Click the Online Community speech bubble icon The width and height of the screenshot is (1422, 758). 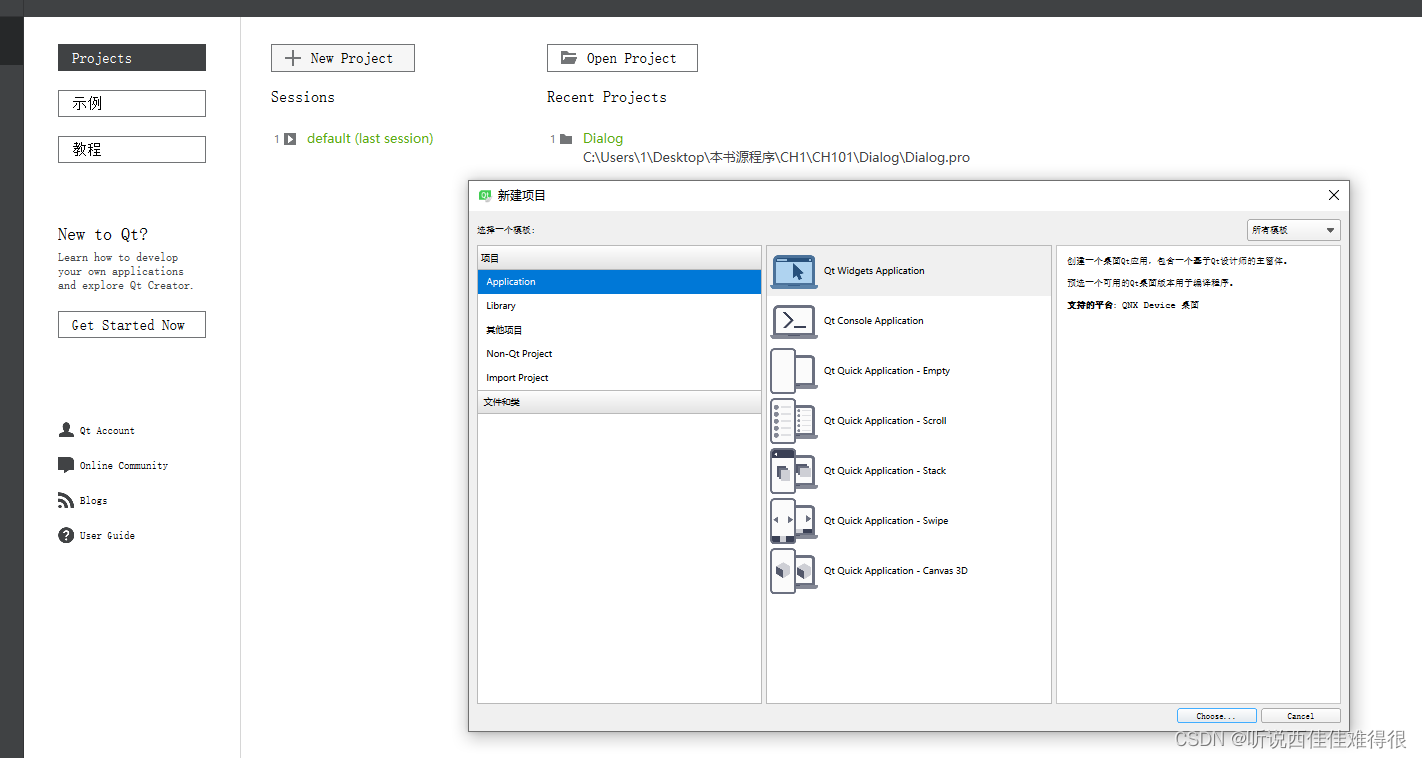(66, 465)
